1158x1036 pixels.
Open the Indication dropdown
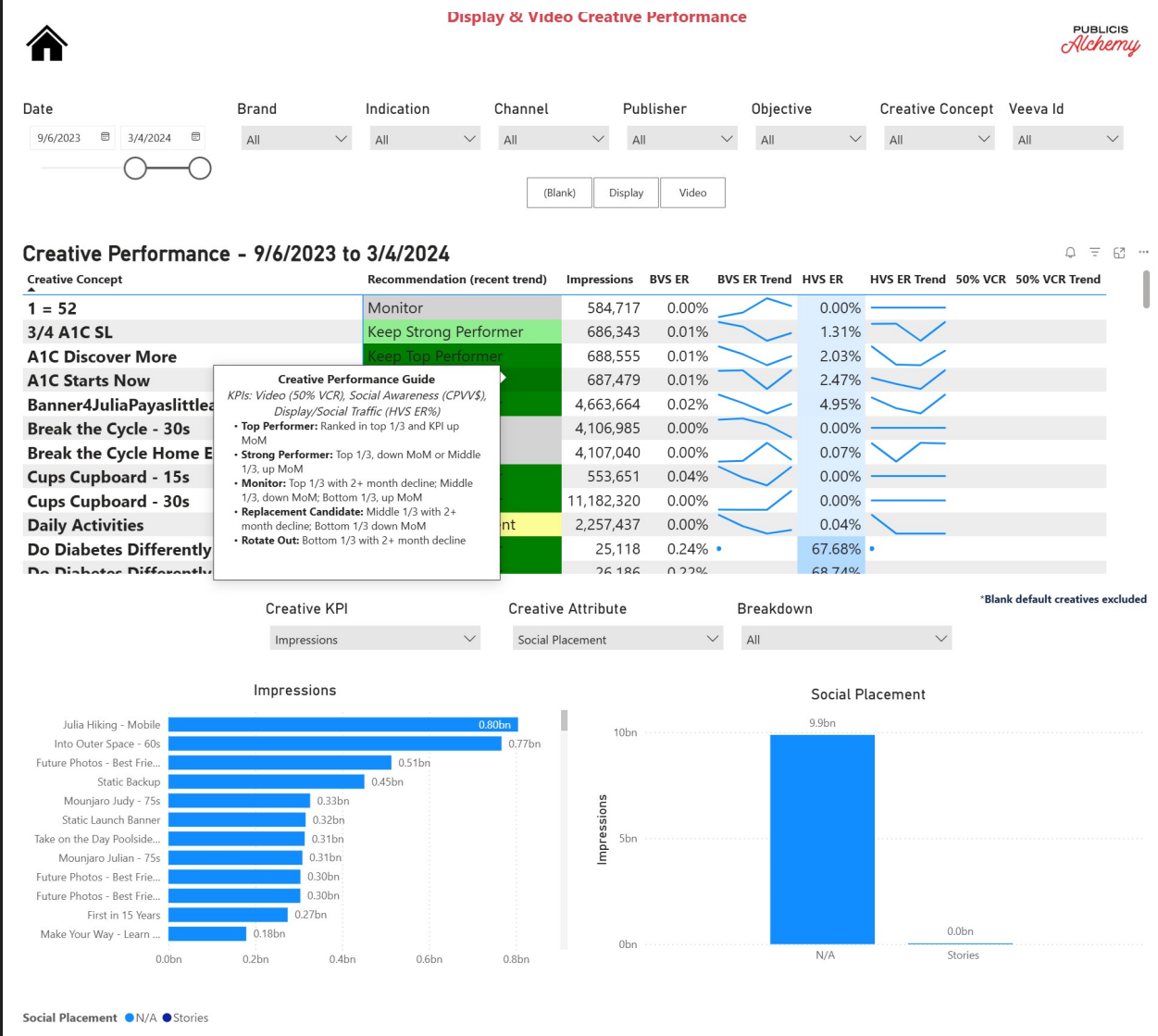pyautogui.click(x=424, y=139)
